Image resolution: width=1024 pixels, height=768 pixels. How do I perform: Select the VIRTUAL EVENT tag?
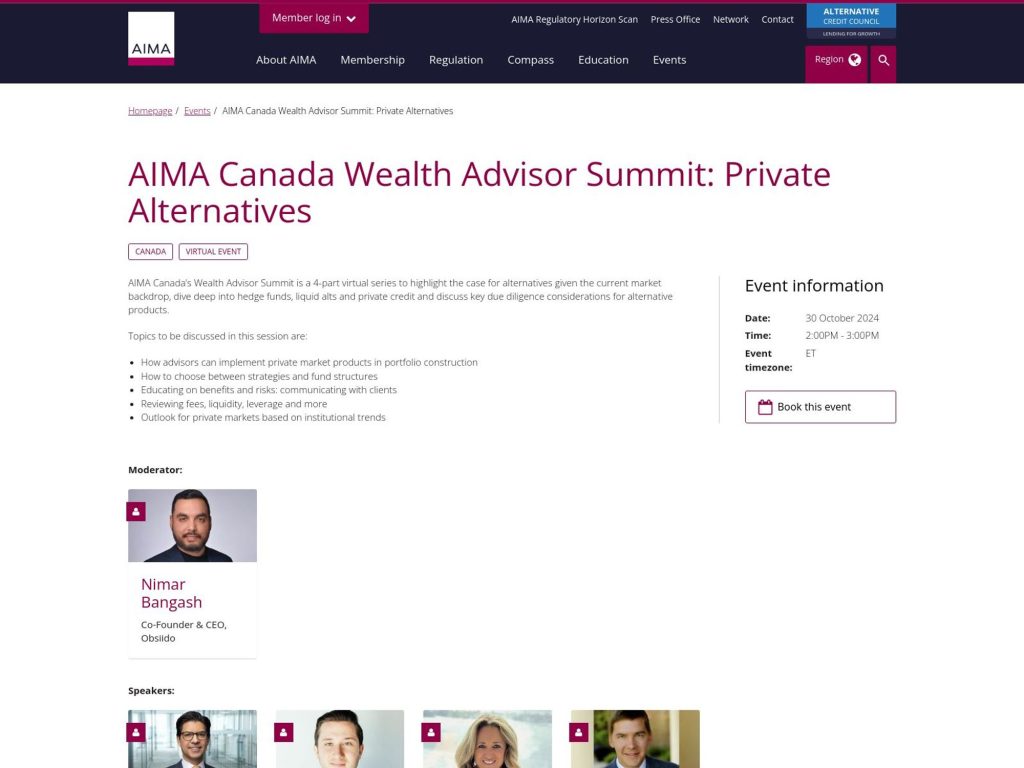tap(213, 251)
